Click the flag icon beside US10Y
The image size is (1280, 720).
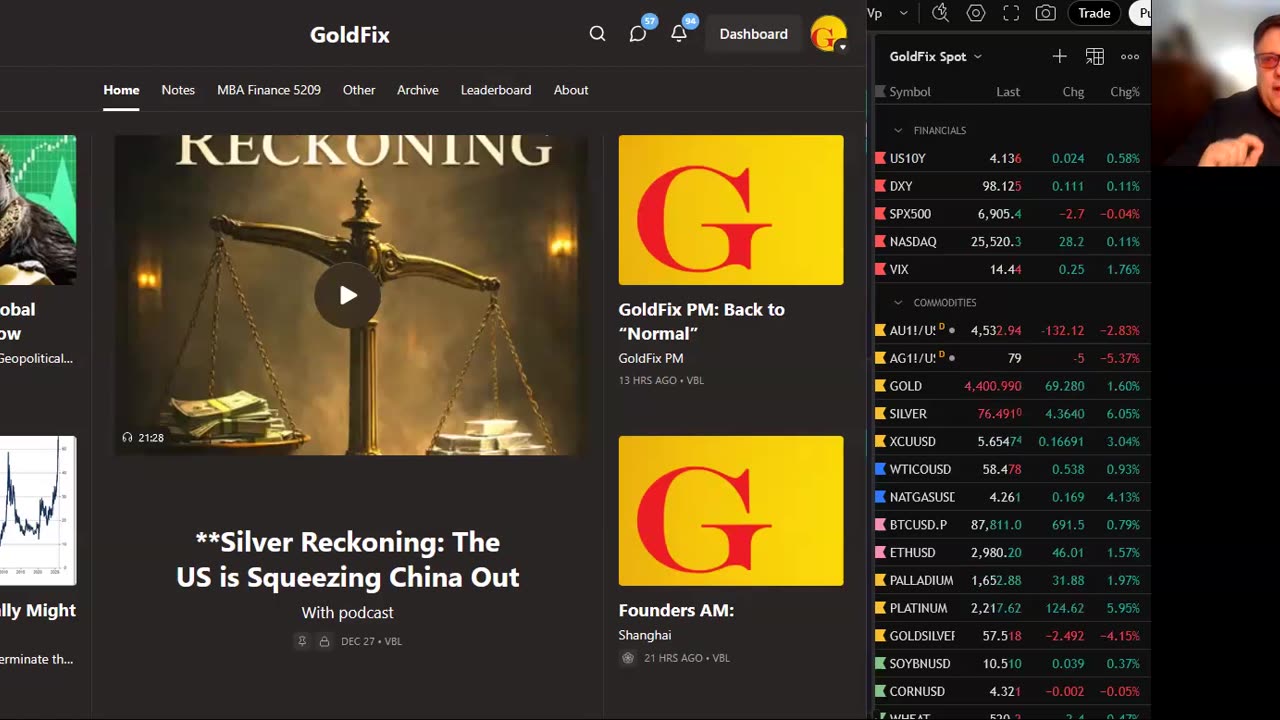[x=880, y=158]
